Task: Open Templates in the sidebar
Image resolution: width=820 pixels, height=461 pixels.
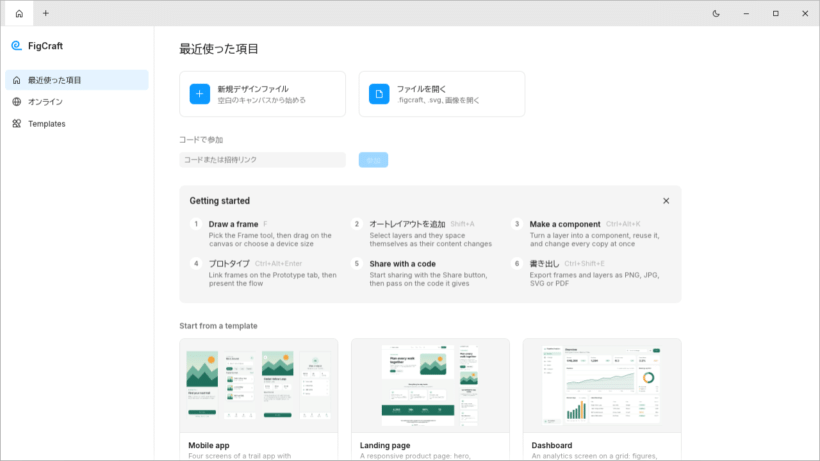Action: pos(77,124)
